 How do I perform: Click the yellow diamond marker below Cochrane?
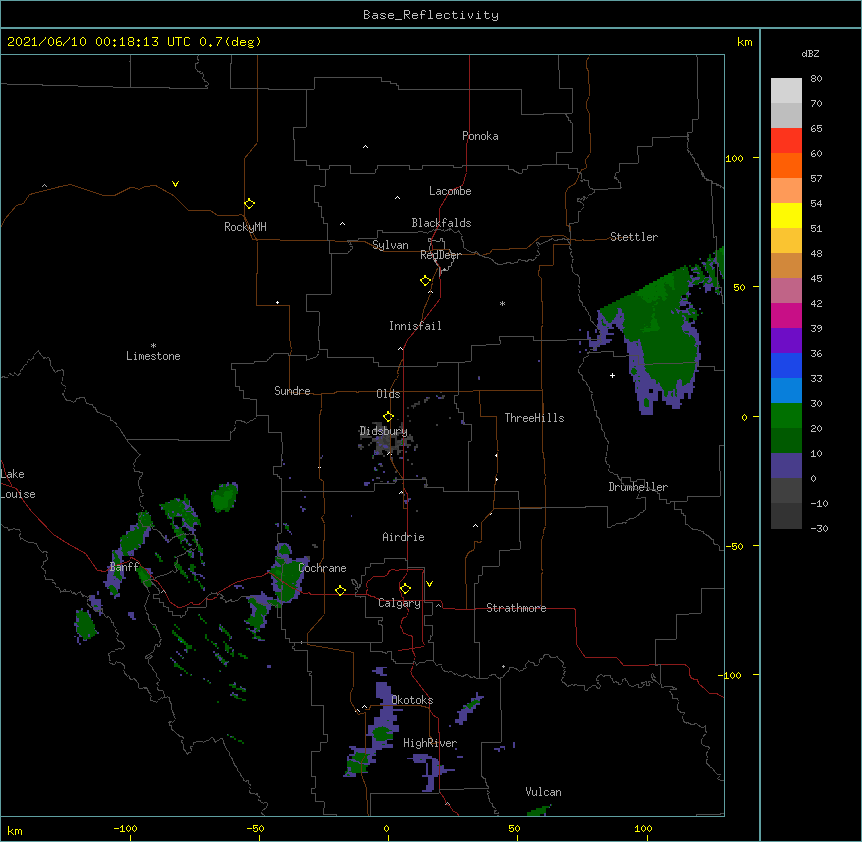pos(340,590)
